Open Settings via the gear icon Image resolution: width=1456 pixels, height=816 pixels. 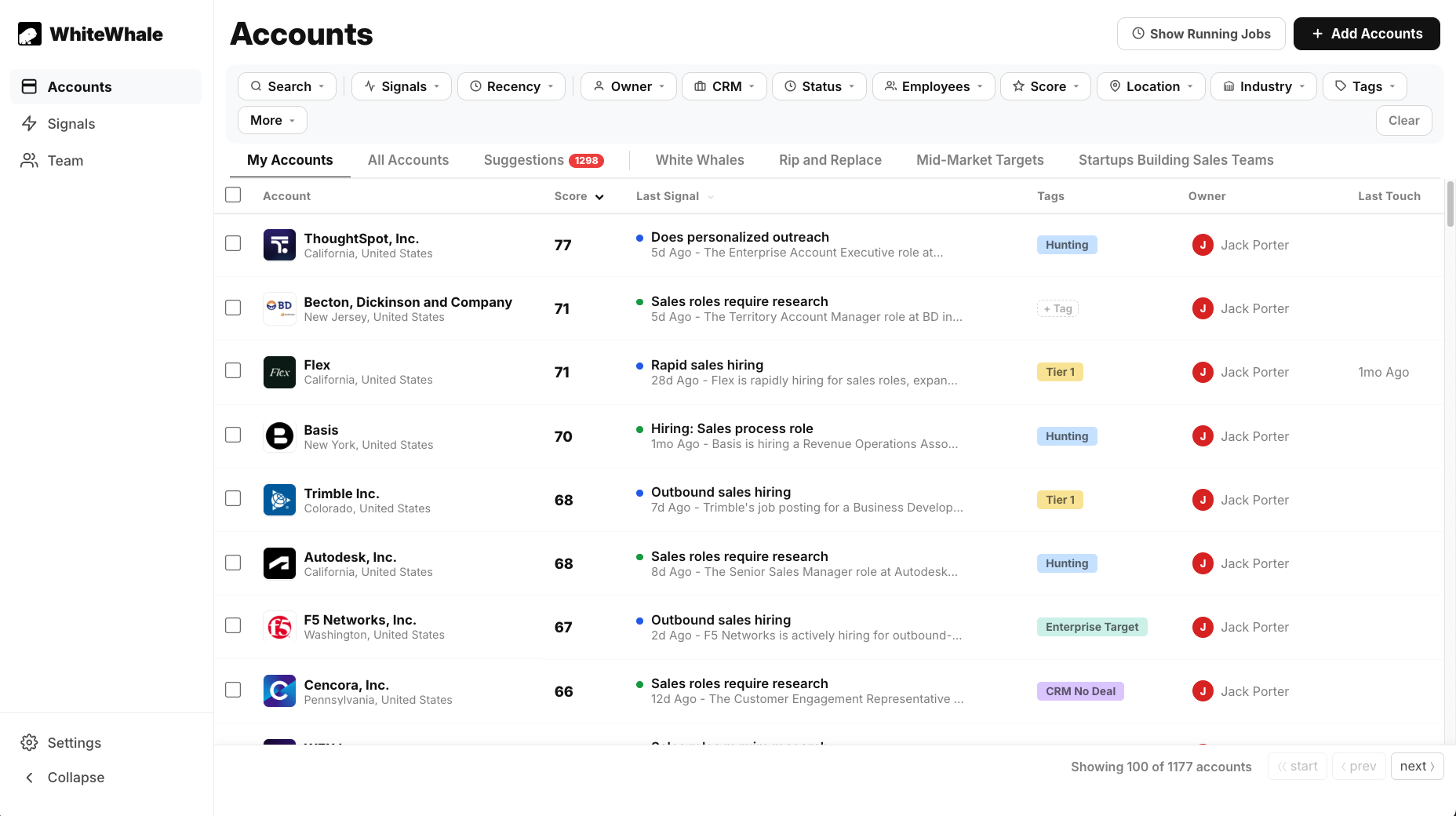(29, 742)
